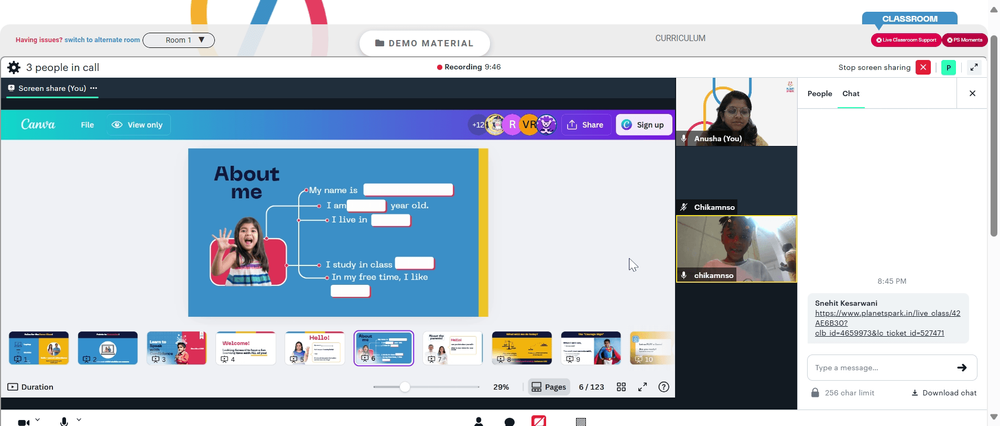
Task: Open Canva grid view icon
Action: coord(621,387)
